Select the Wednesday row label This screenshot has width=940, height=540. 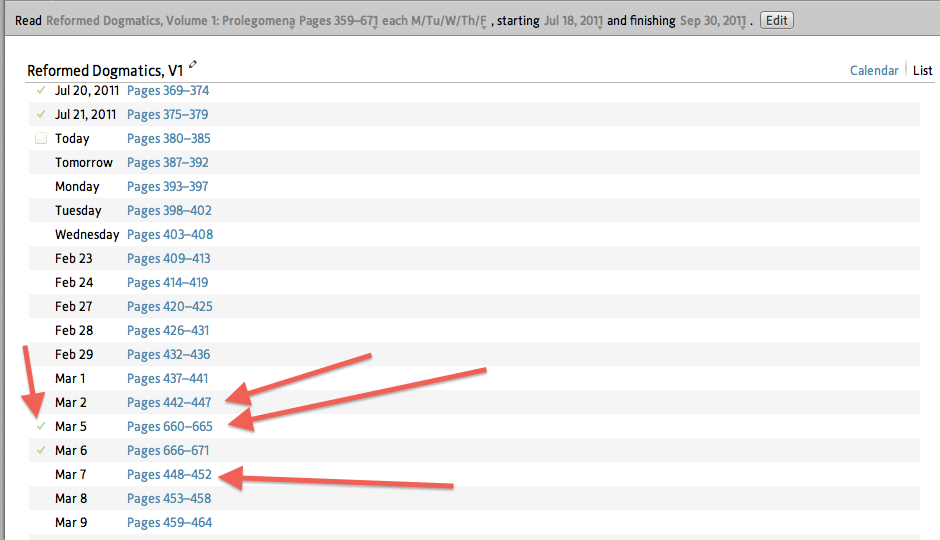coord(87,234)
